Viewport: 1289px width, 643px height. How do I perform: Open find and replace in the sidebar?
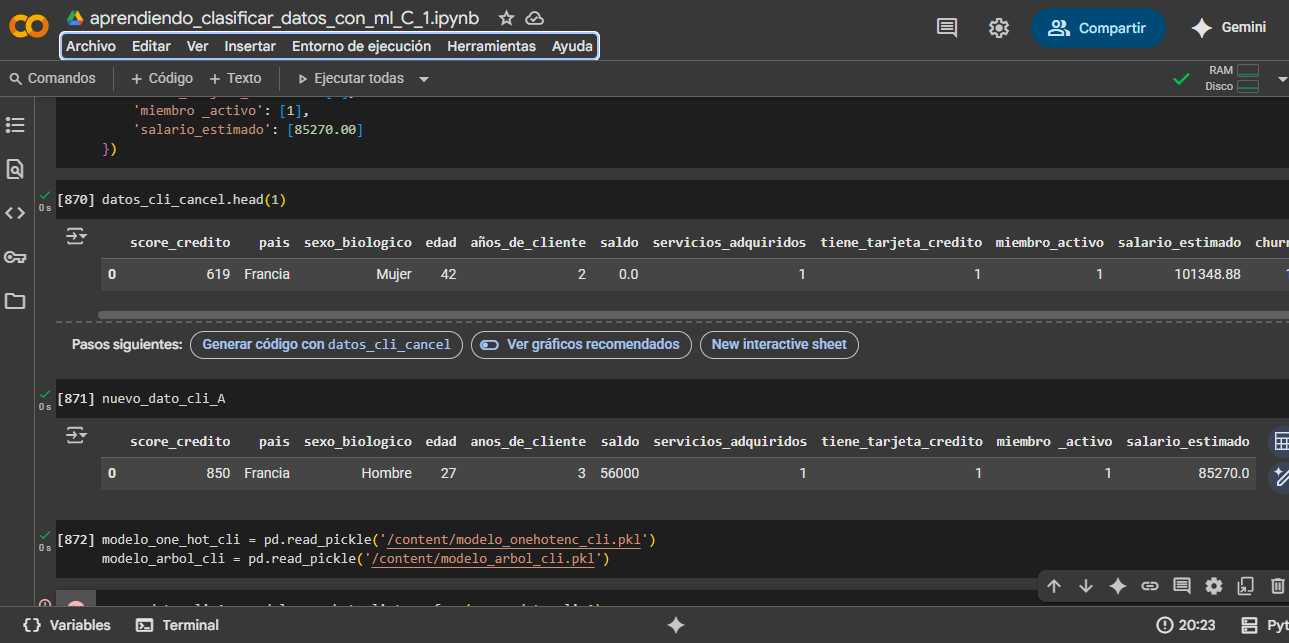[15, 169]
